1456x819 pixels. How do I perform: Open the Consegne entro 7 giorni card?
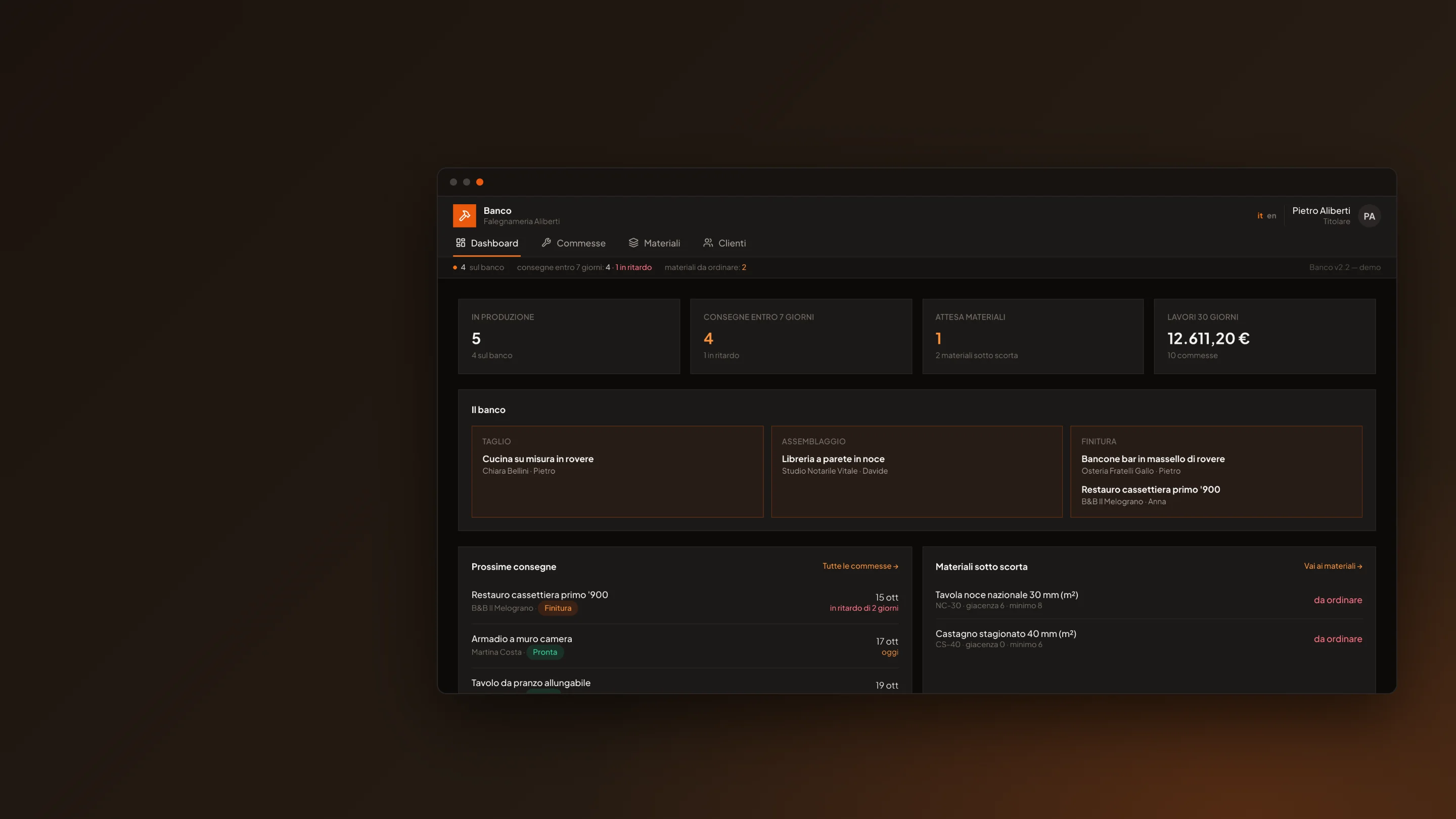pos(801,336)
